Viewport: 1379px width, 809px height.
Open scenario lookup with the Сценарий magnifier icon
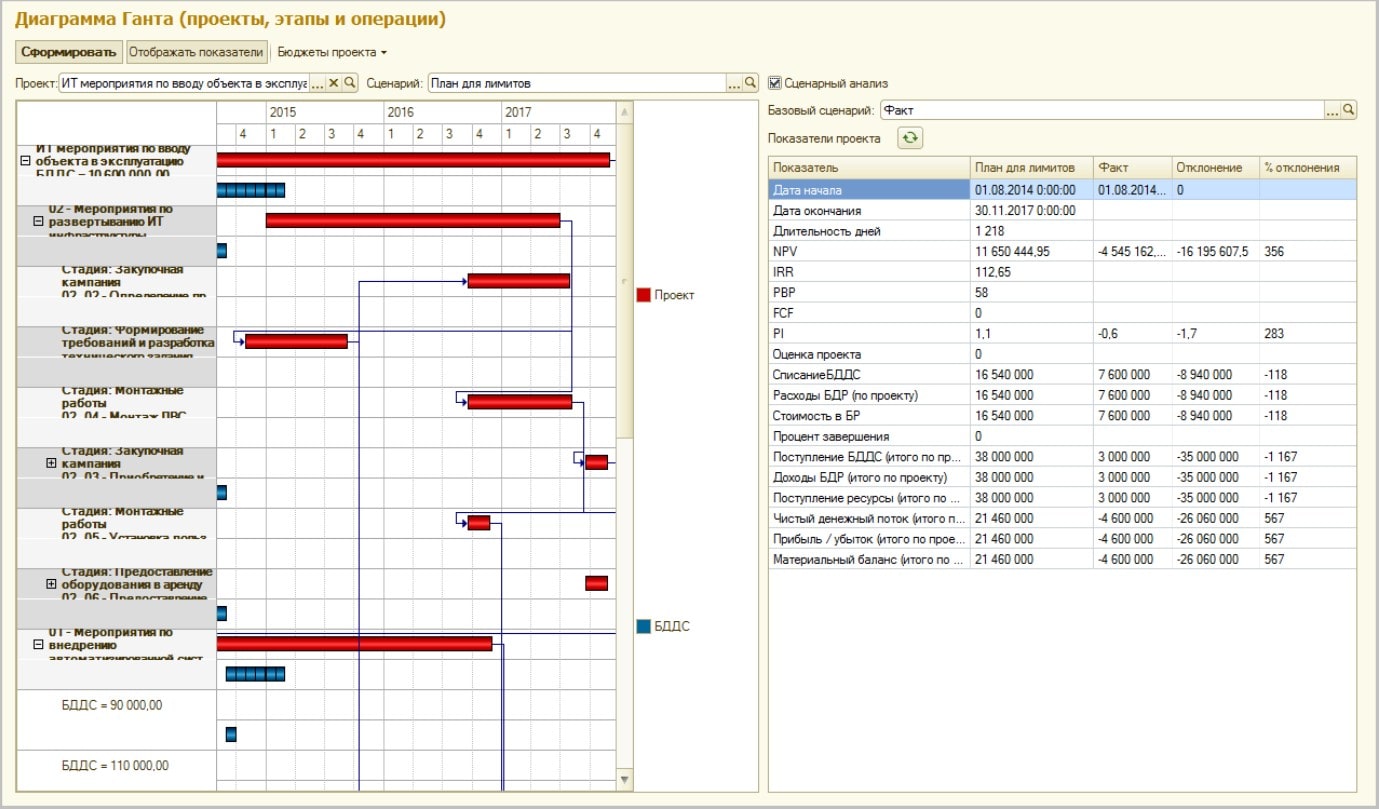pos(751,83)
